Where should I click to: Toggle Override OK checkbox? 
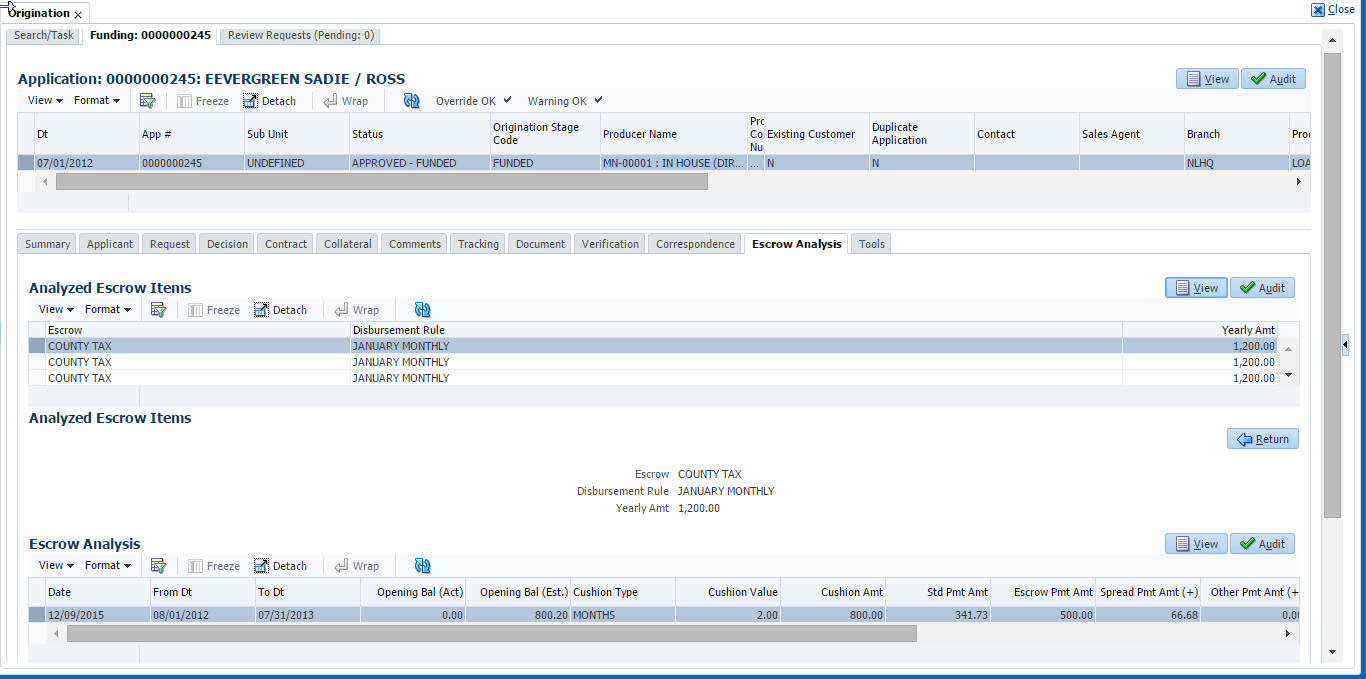[x=507, y=100]
